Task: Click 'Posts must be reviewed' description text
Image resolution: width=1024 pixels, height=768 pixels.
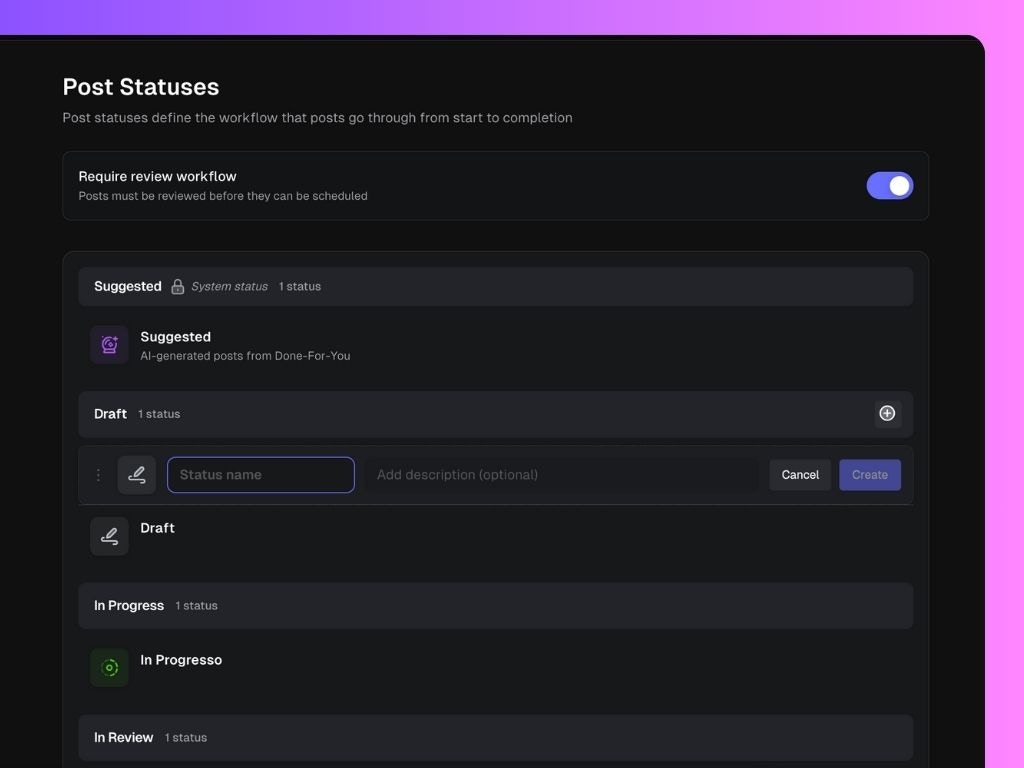Action: [x=223, y=196]
